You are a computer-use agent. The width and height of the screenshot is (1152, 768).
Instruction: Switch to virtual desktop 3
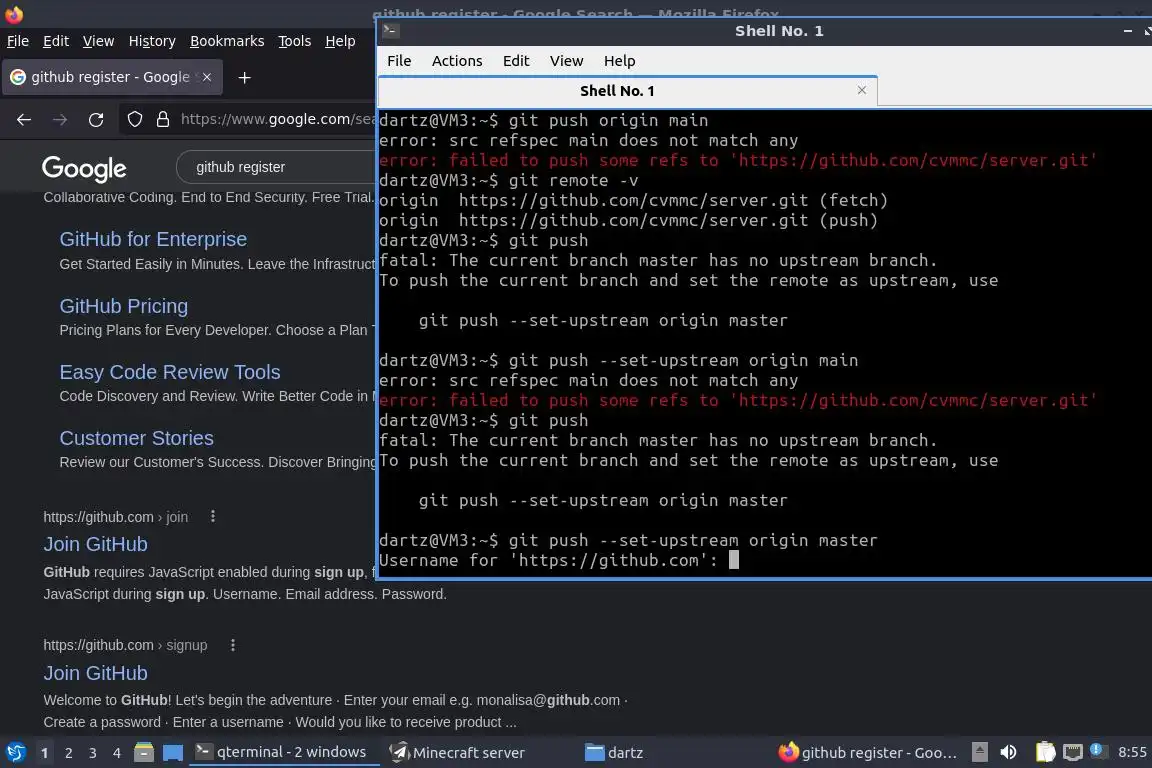point(93,753)
